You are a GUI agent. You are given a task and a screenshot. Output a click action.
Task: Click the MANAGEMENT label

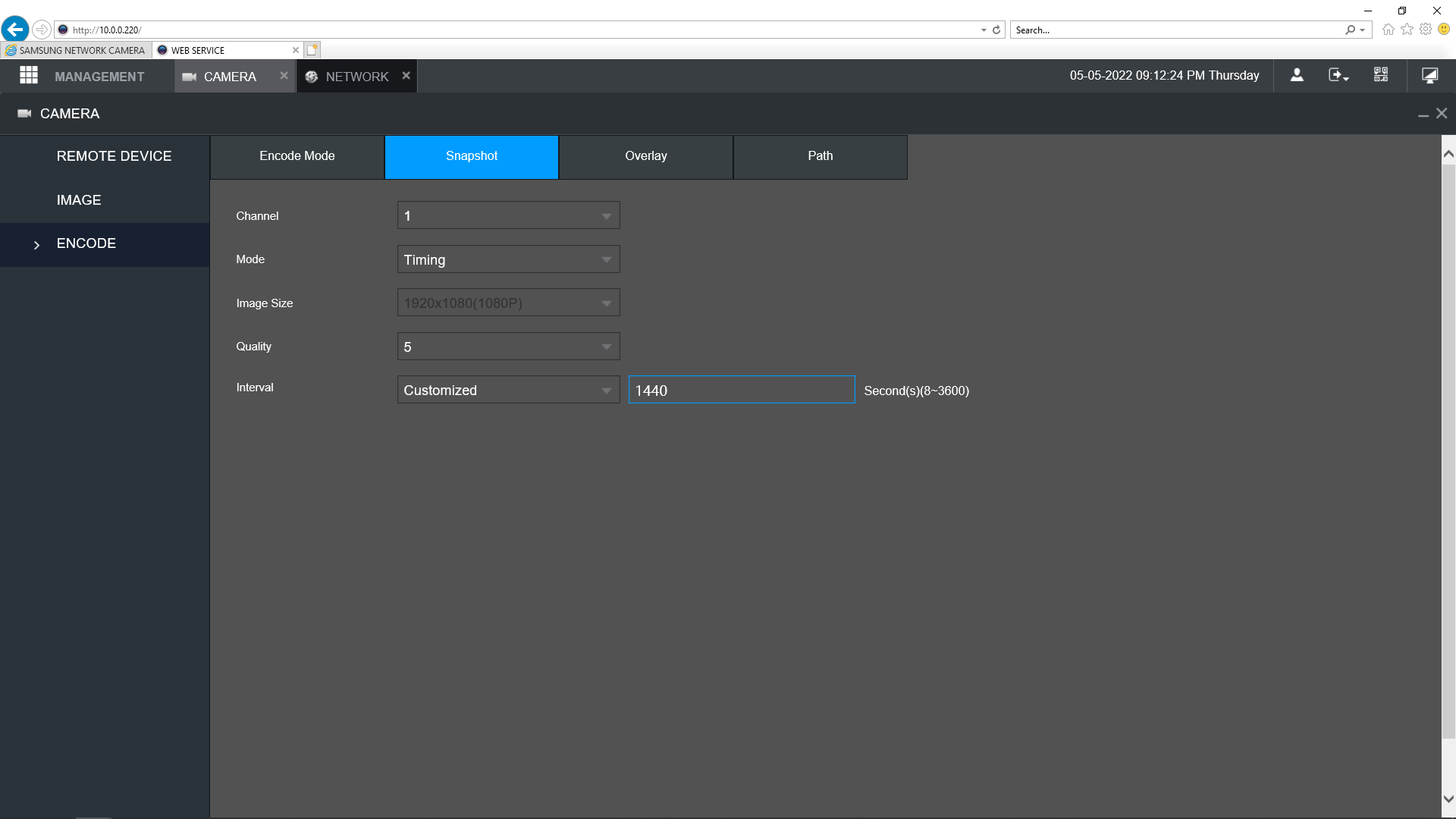[x=99, y=77]
